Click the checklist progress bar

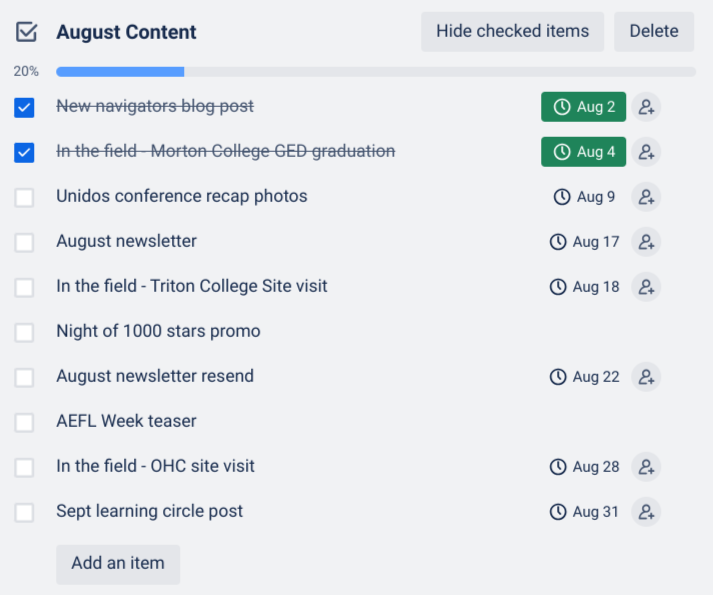(x=375, y=72)
